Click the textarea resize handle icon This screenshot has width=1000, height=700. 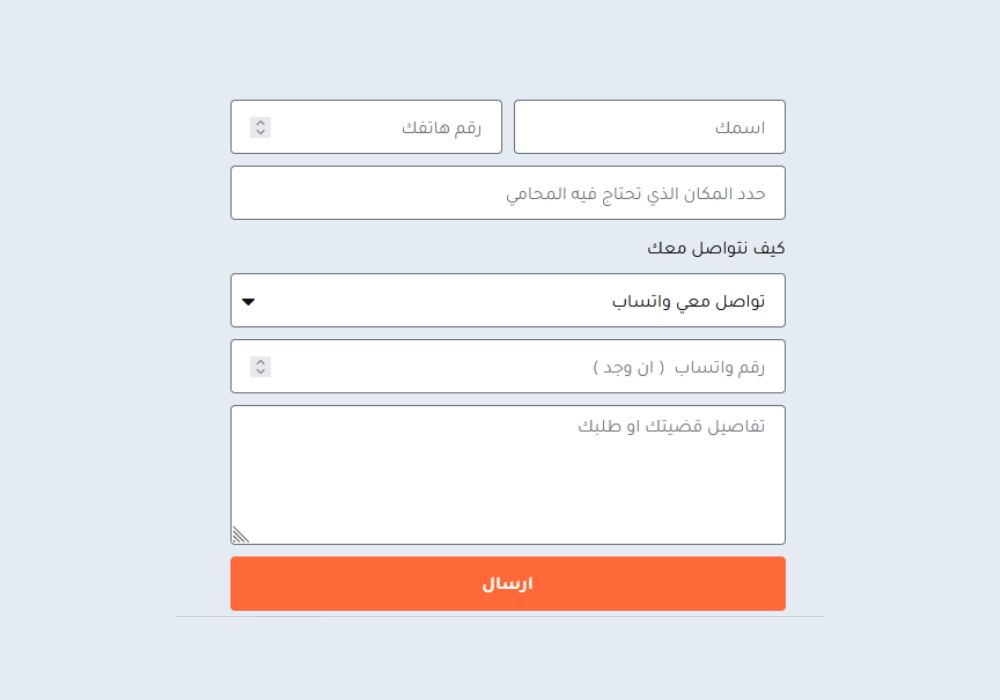tap(240, 535)
